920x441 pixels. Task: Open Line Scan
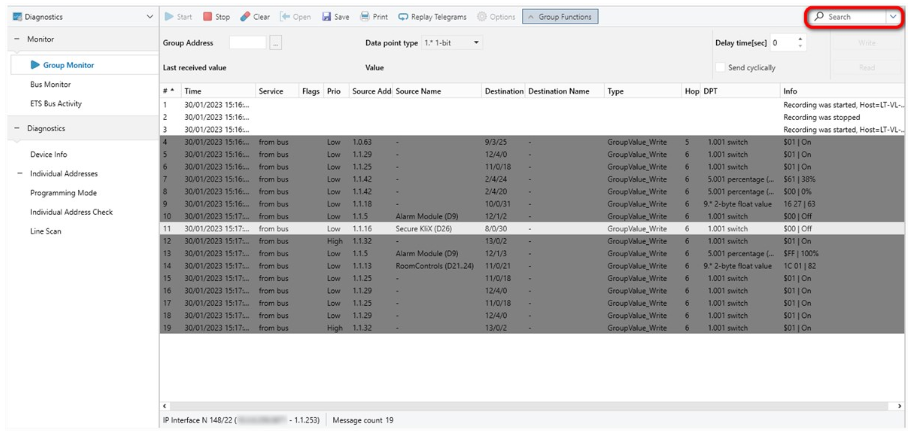click(46, 232)
